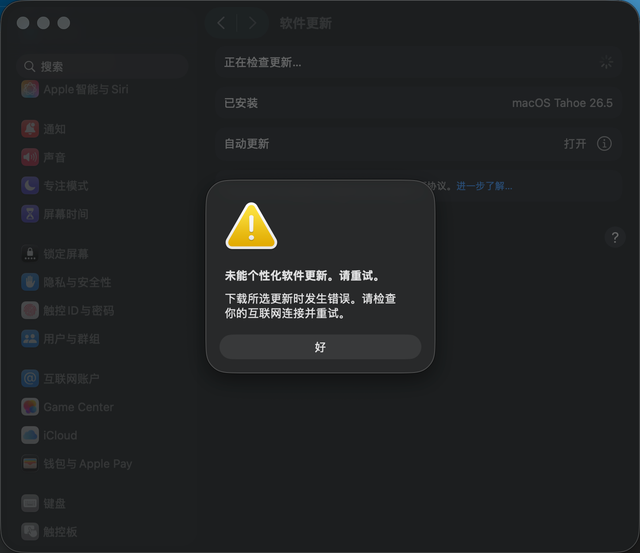The width and height of the screenshot is (640, 553).
Task: Click the 搜索 search field
Action: (102, 66)
